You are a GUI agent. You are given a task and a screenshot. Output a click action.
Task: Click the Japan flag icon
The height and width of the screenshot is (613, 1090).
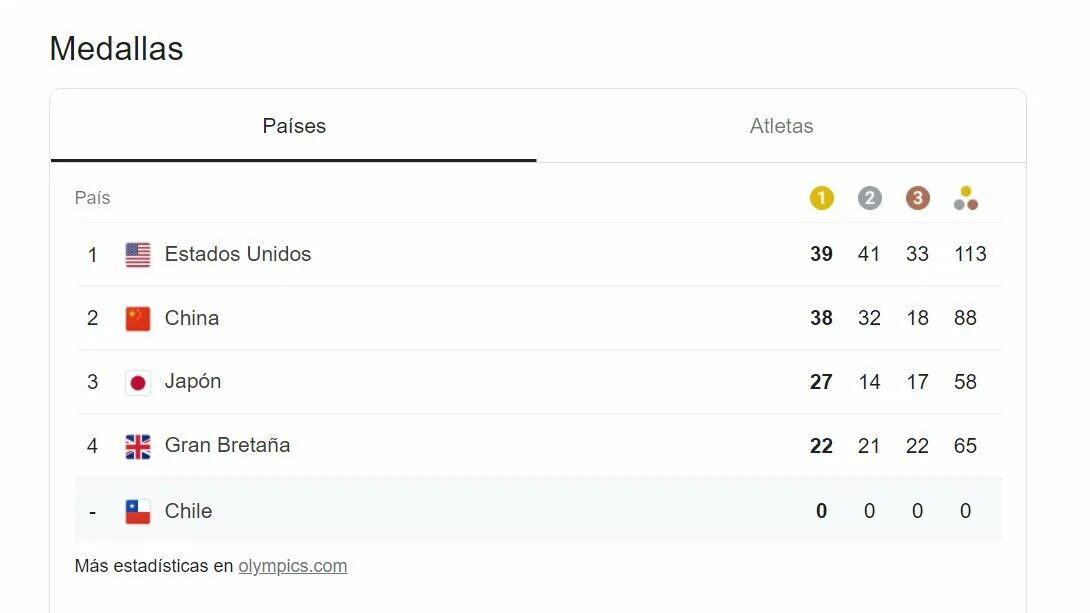pyautogui.click(x=138, y=382)
